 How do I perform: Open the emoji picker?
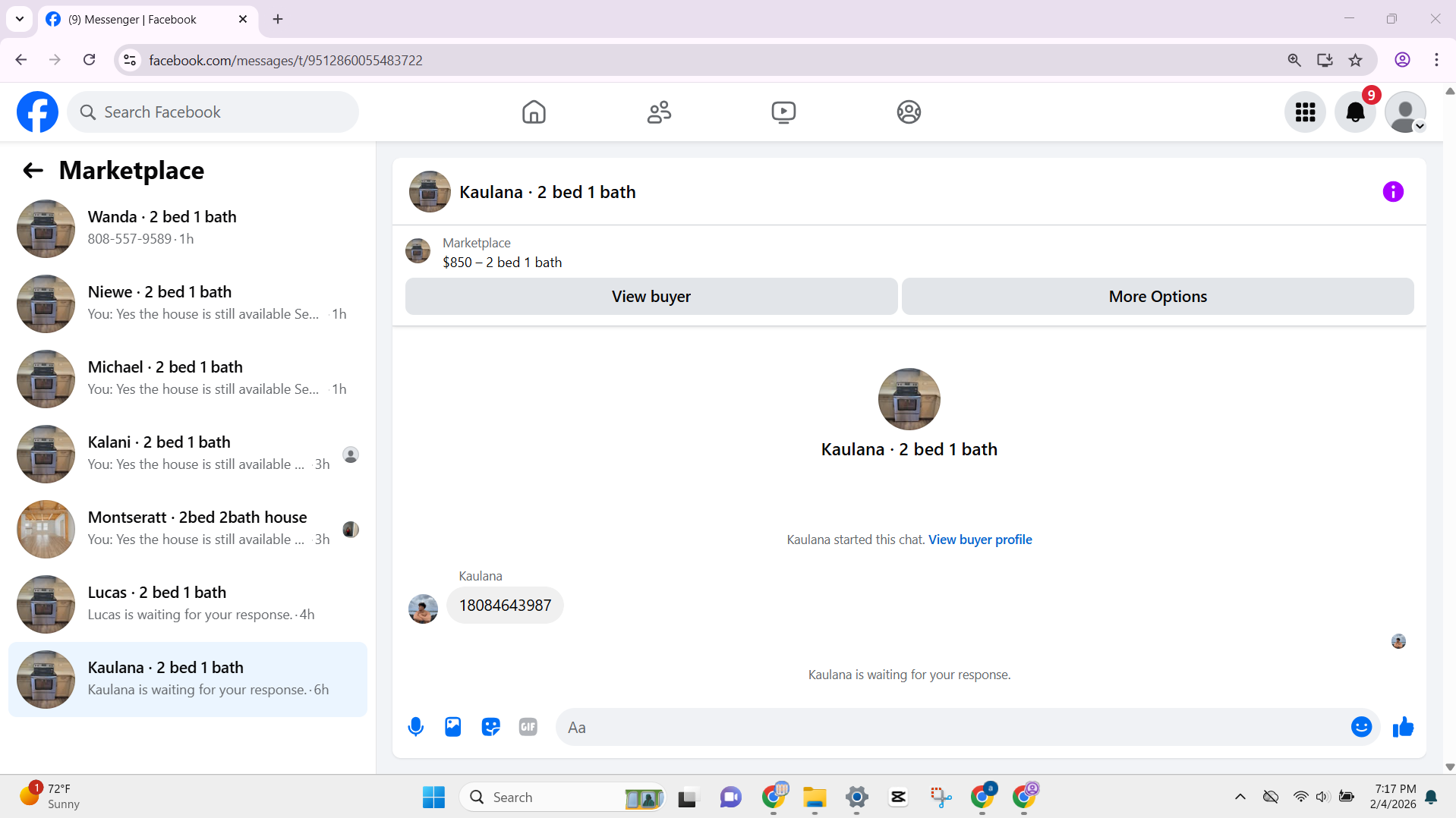click(x=1361, y=727)
